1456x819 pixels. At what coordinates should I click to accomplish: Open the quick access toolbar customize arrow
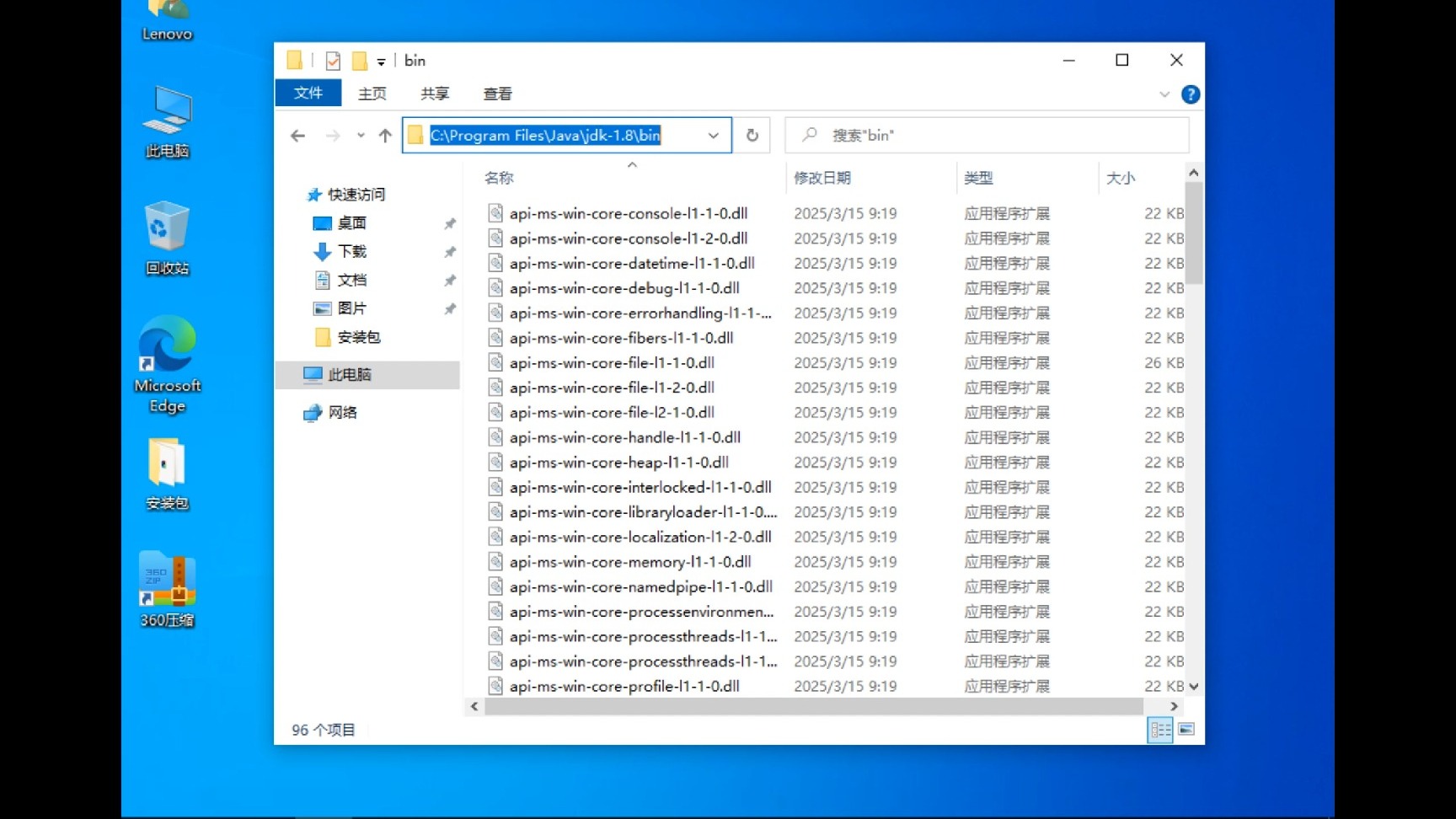(x=381, y=62)
